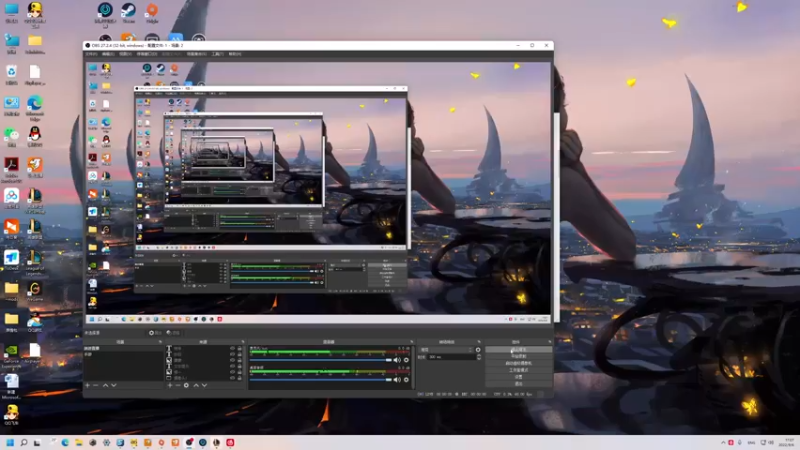Screen dimensions: 800x450
Task: Click the OBS logo in title bar
Action: pos(88,45)
